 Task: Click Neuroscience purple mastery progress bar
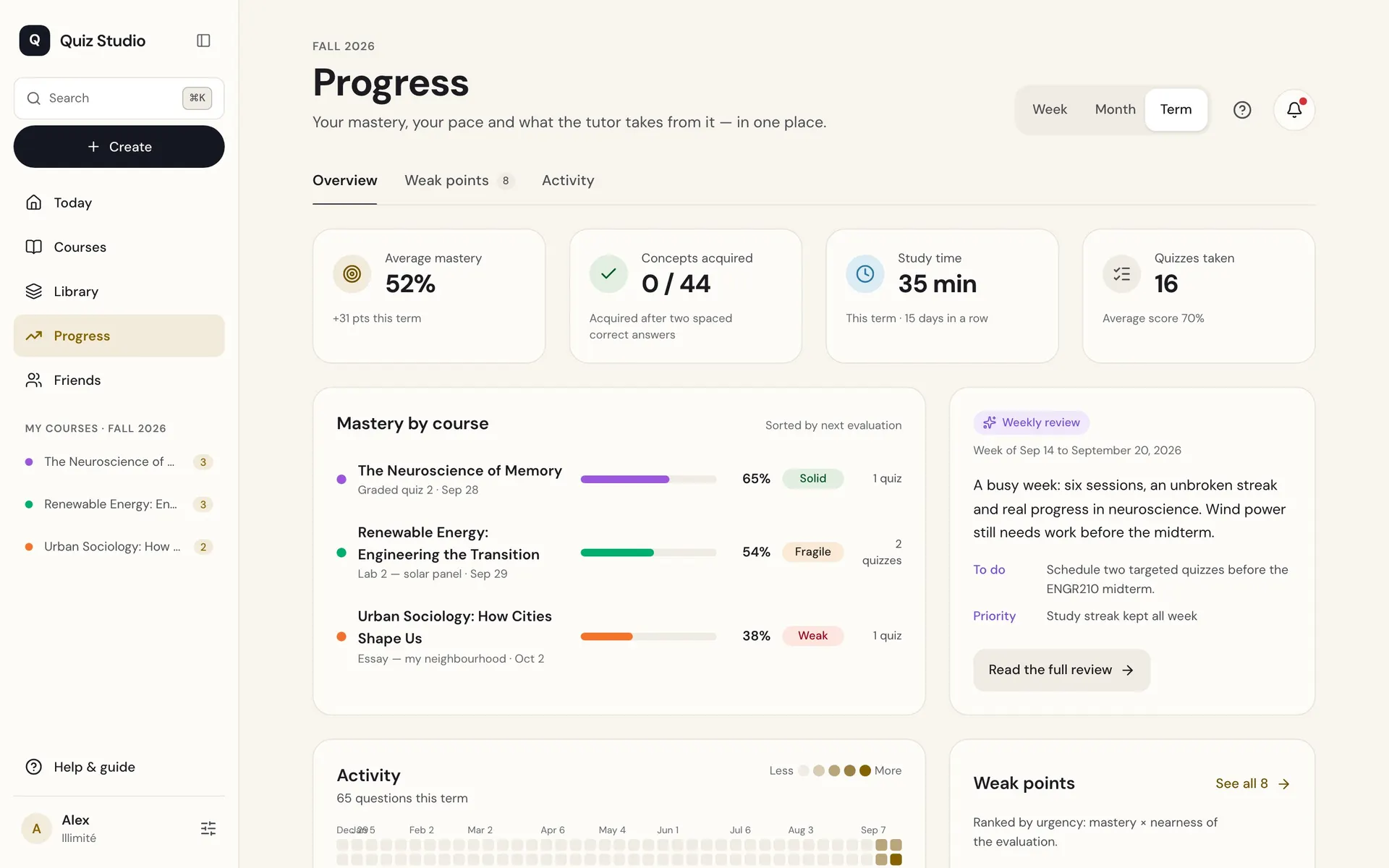pos(648,479)
